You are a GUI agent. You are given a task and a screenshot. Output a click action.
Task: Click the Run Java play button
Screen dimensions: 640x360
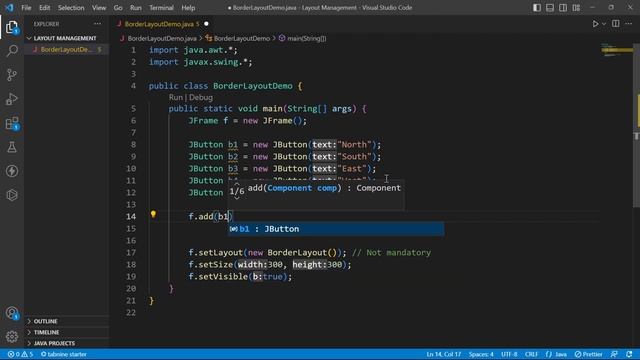click(596, 24)
